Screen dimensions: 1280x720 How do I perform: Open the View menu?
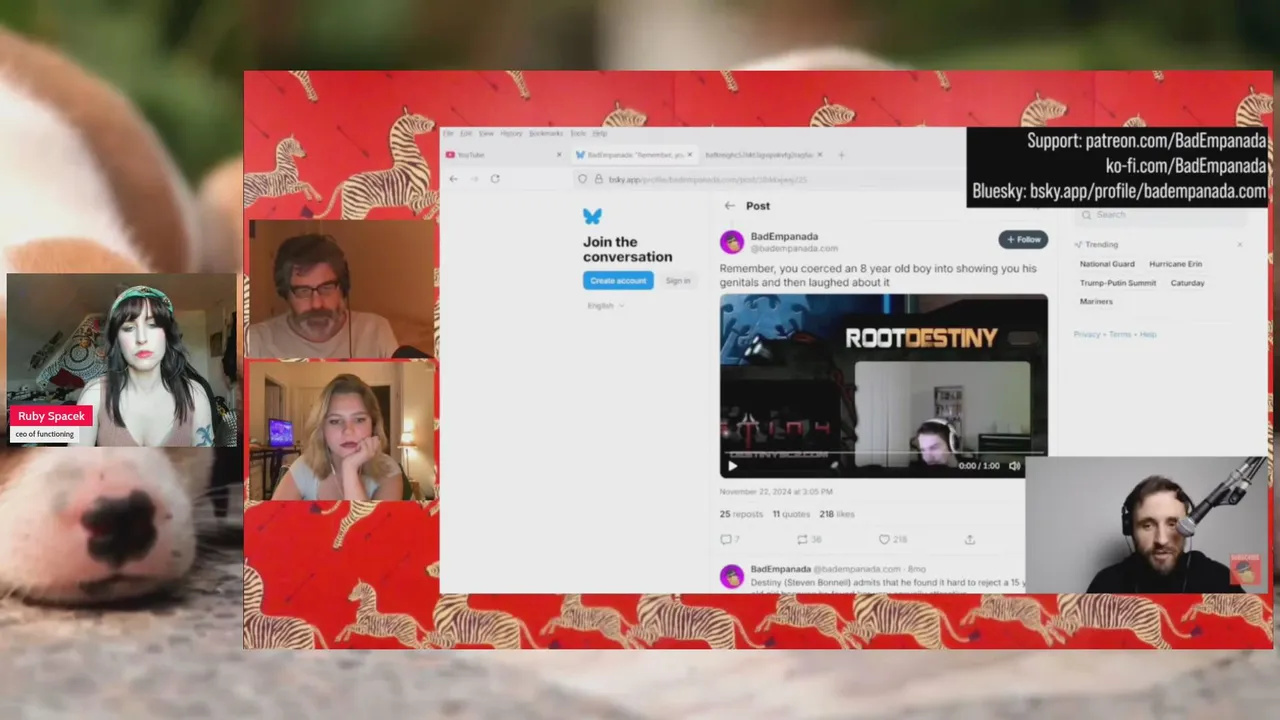(486, 133)
